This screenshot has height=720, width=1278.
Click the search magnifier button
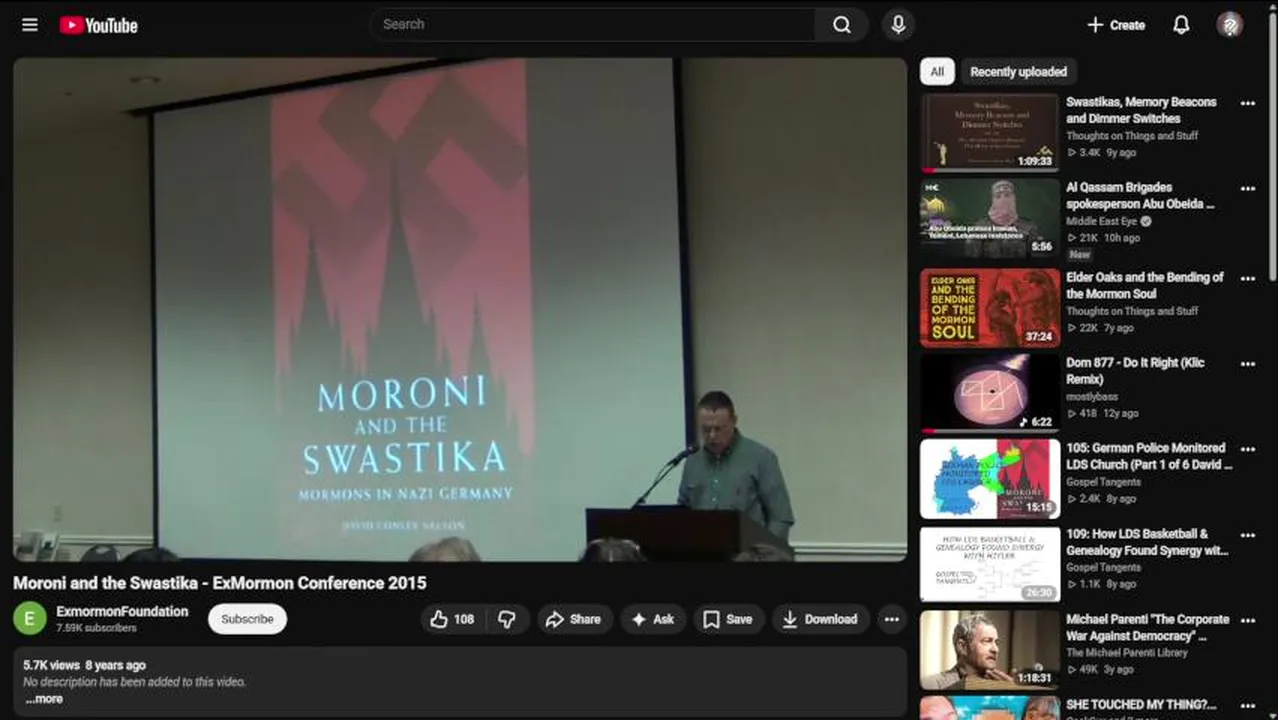click(842, 25)
